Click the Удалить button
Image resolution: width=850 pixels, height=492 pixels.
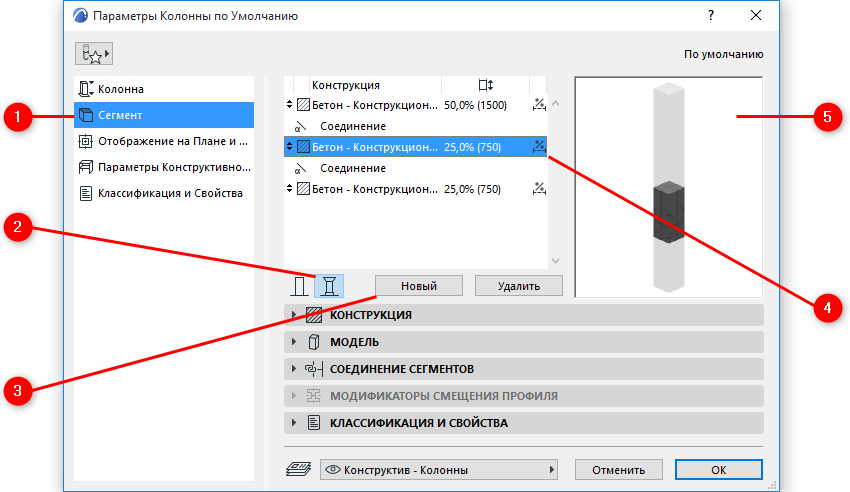pyautogui.click(x=519, y=286)
